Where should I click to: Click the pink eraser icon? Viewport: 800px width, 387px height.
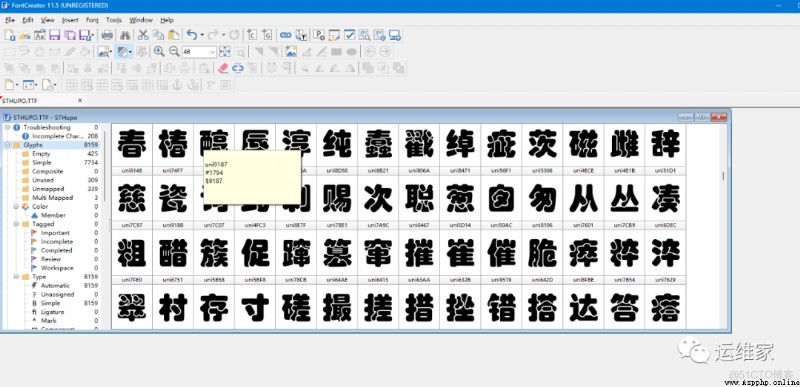pos(223,67)
